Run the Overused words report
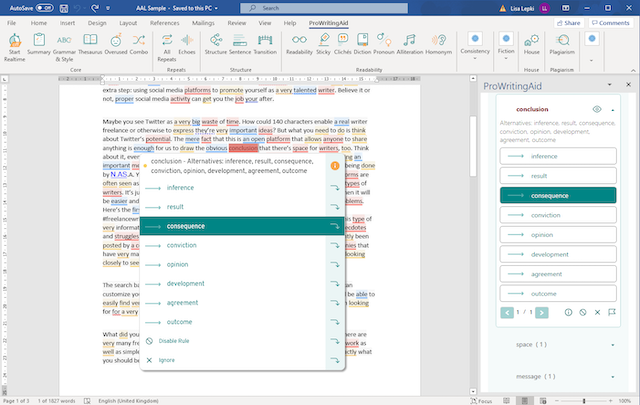The image size is (640, 405). click(116, 44)
